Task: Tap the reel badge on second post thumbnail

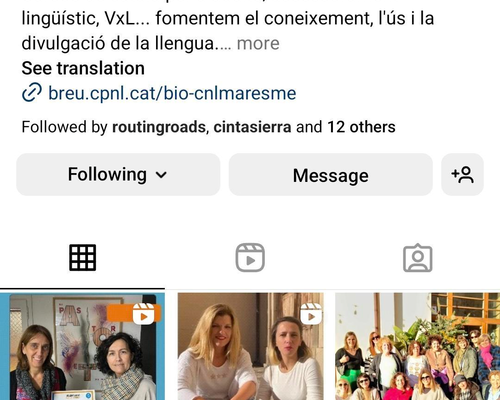Action: coord(311,314)
